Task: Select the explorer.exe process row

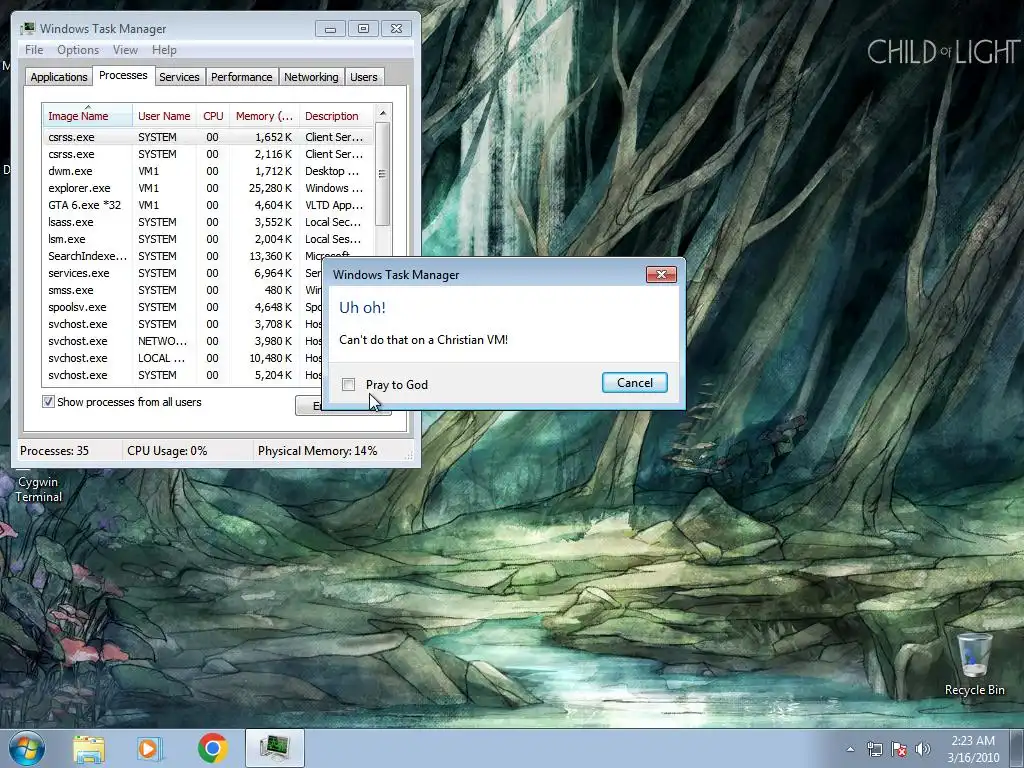Action: coord(208,188)
